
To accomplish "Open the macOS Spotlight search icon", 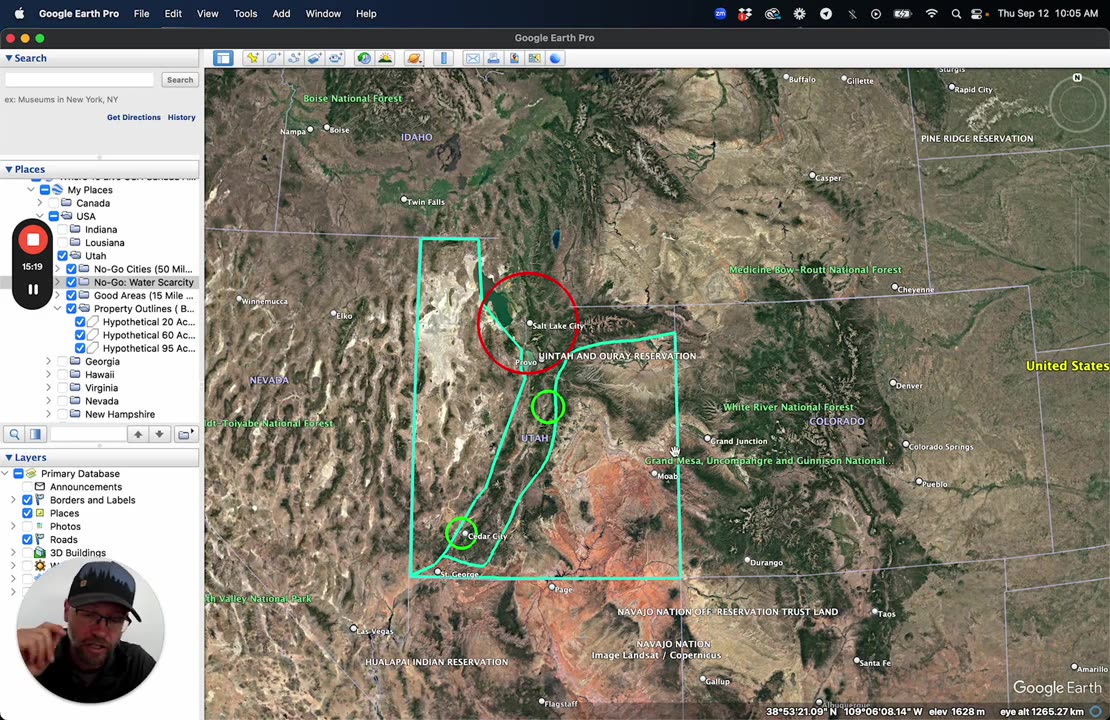I will [956, 13].
